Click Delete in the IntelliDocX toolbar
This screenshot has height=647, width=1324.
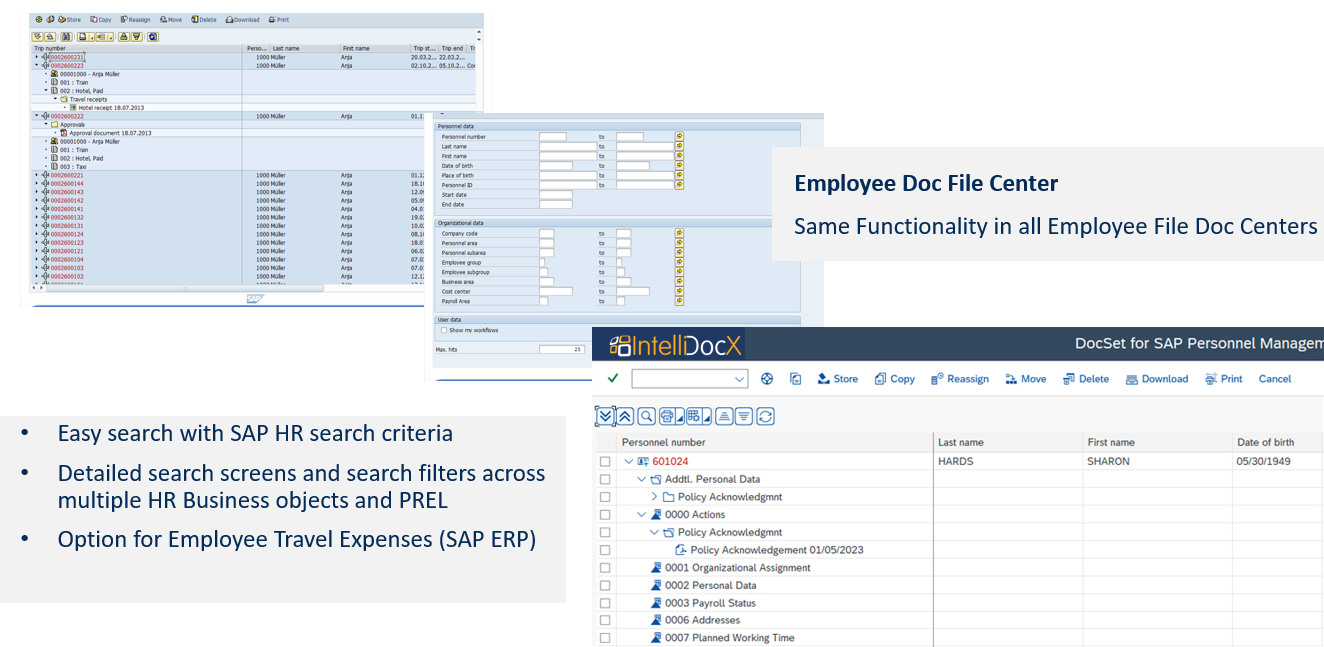(1085, 379)
